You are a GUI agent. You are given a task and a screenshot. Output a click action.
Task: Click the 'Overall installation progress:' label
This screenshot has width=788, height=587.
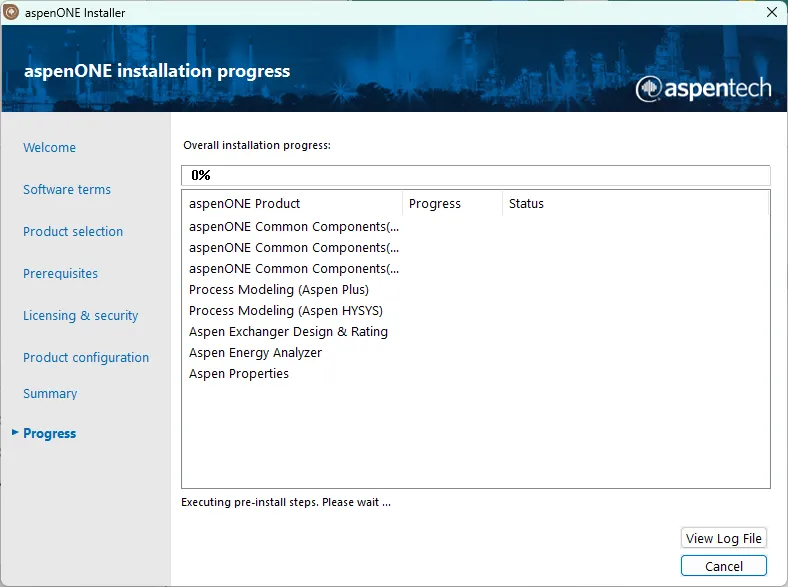pos(257,145)
